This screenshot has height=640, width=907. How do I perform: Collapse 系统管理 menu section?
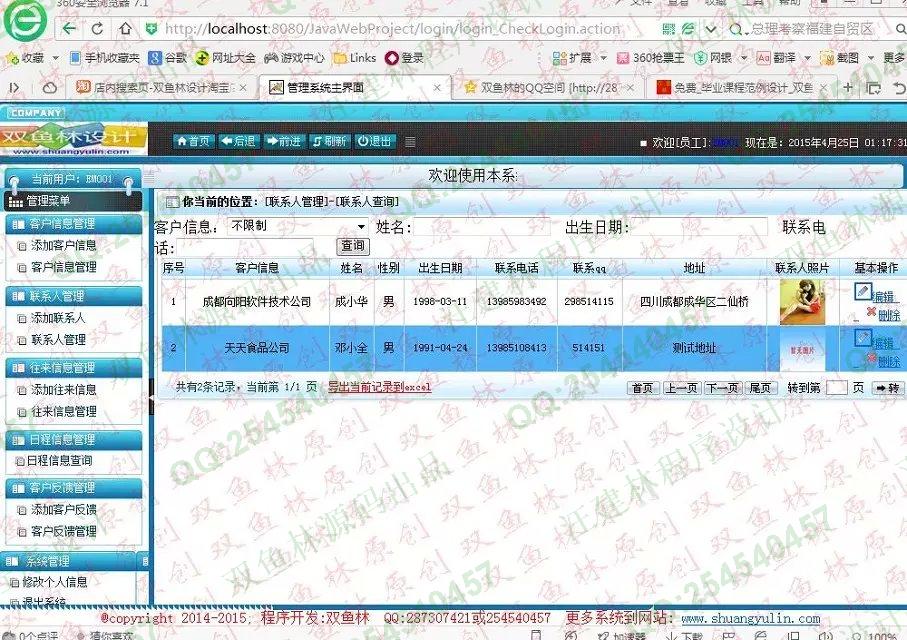pos(69,561)
